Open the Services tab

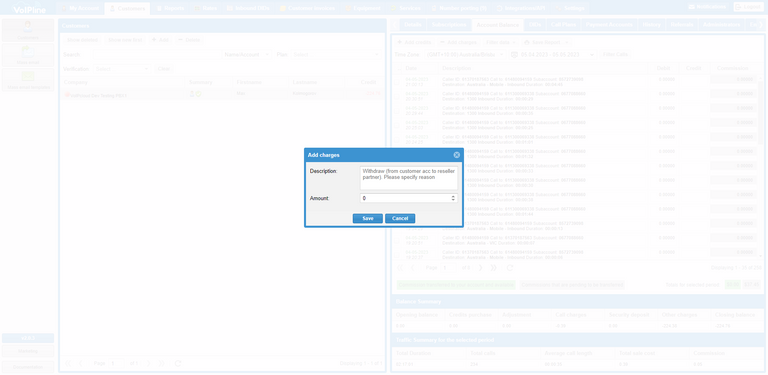pyautogui.click(x=406, y=8)
